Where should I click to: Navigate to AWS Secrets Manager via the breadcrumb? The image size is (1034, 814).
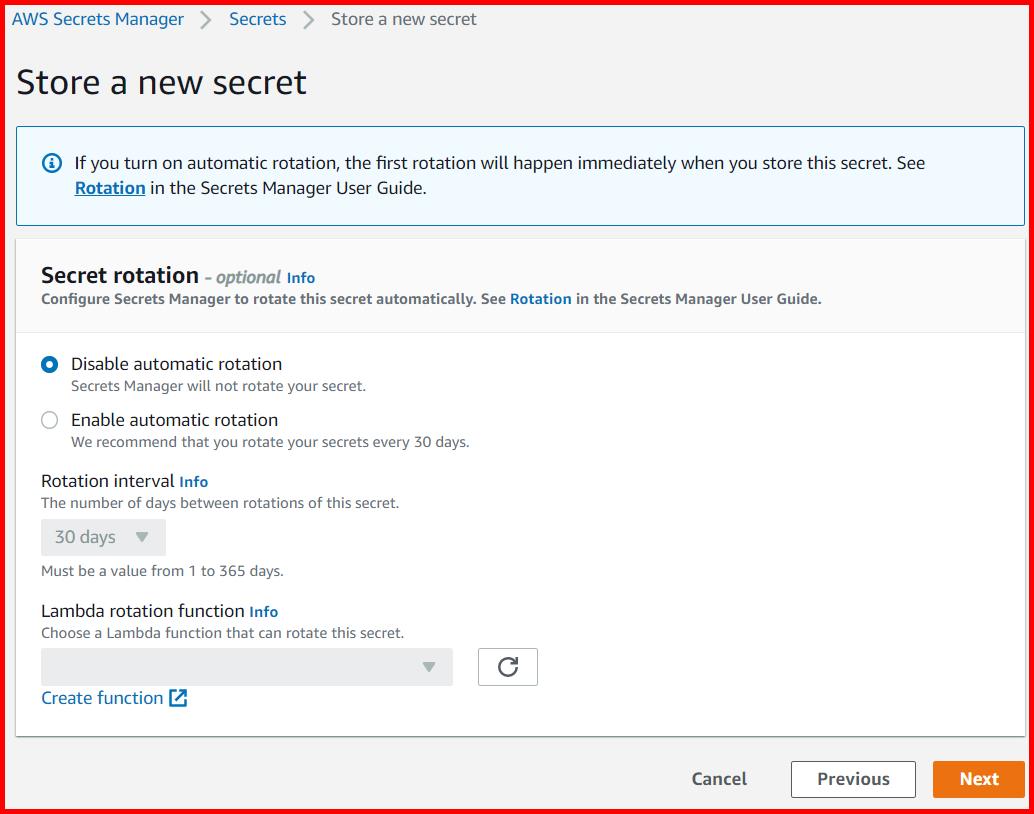point(97,18)
